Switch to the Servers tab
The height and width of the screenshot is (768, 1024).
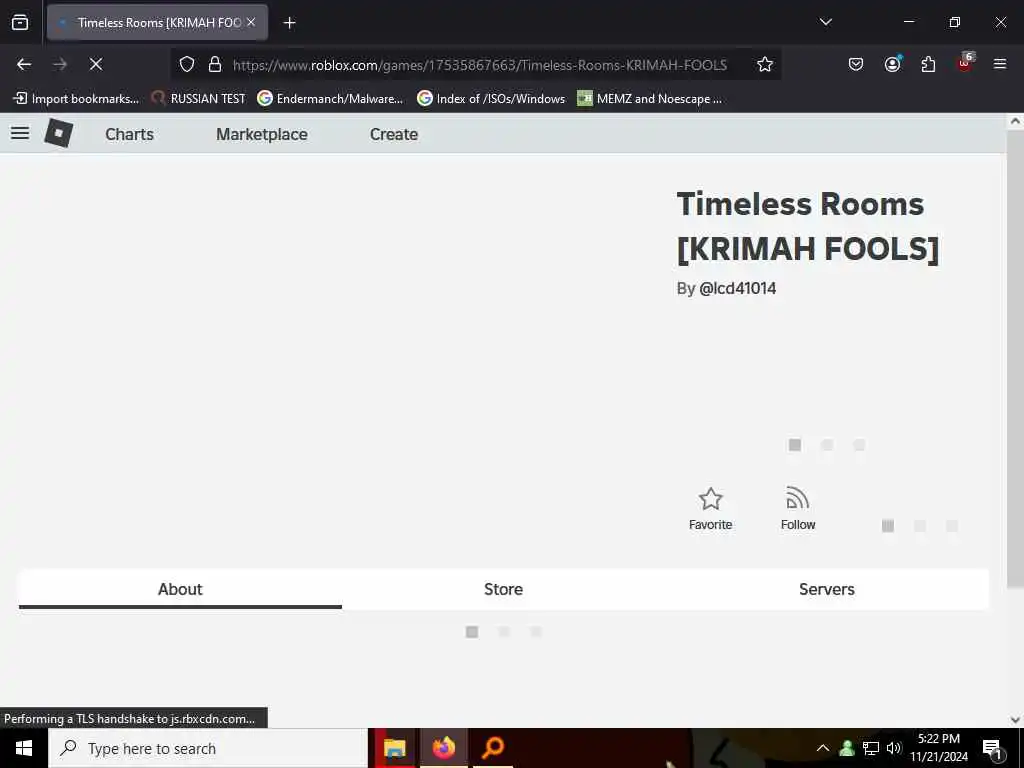[827, 589]
